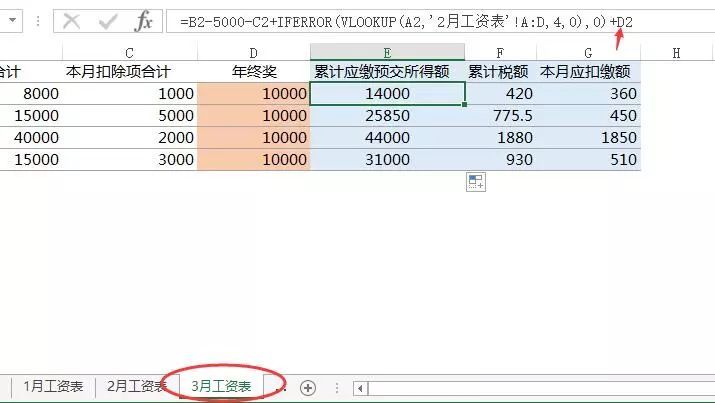Click the 累计税额 cell showing 775.5
Viewport: 715px width, 403px height.
point(500,116)
